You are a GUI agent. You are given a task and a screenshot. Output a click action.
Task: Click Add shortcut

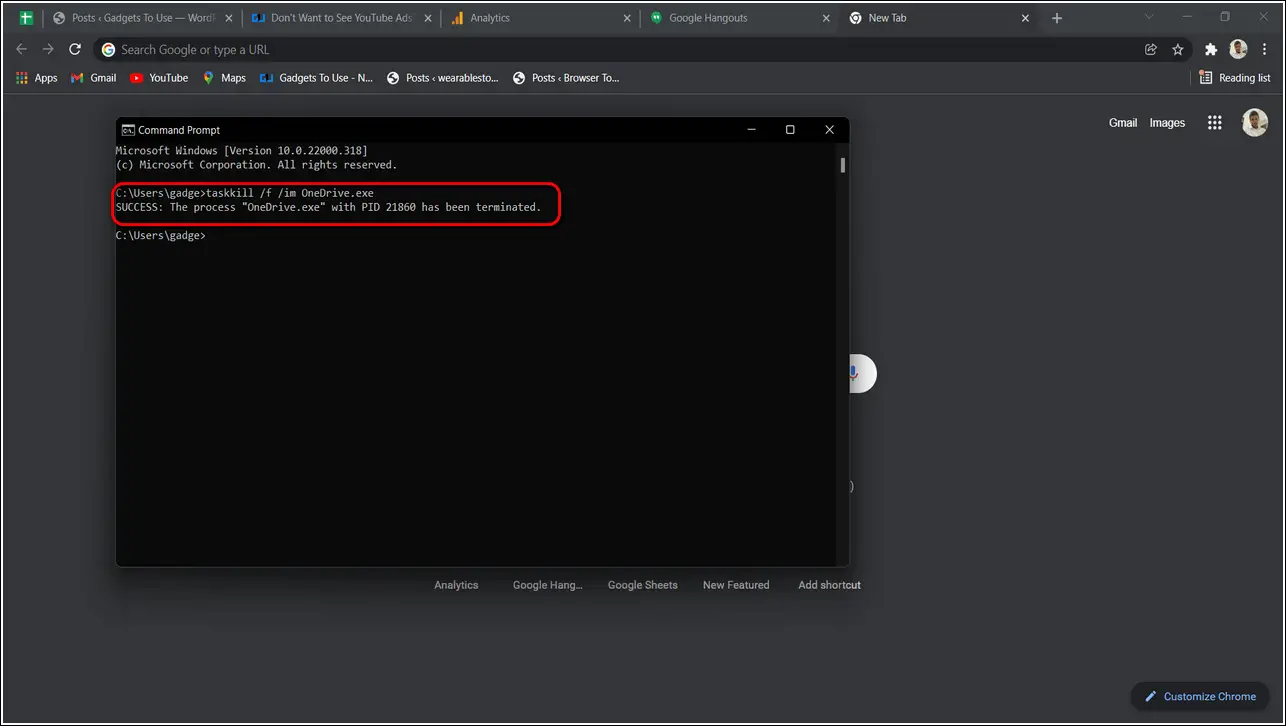tap(829, 585)
